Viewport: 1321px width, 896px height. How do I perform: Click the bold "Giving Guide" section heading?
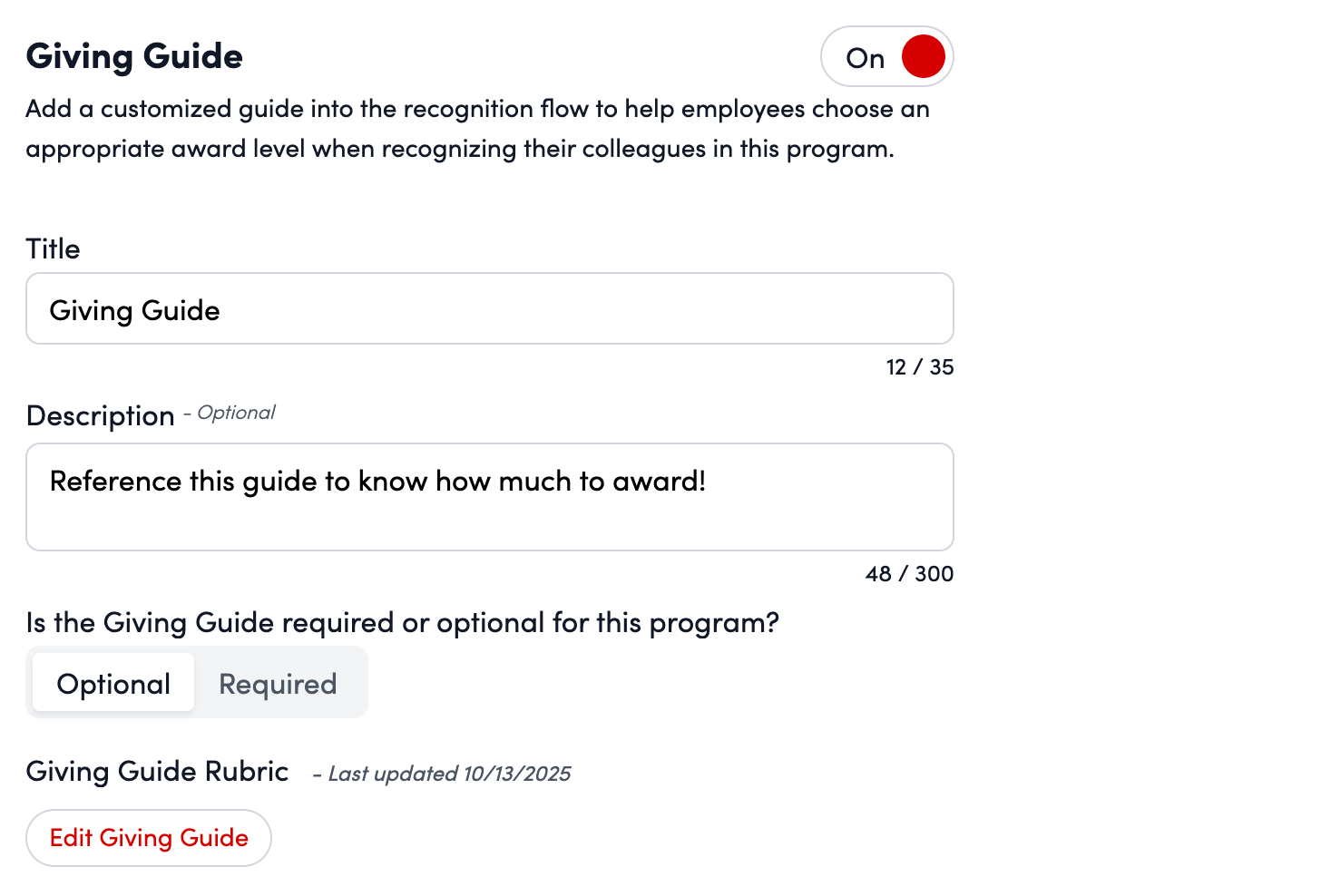(x=134, y=56)
